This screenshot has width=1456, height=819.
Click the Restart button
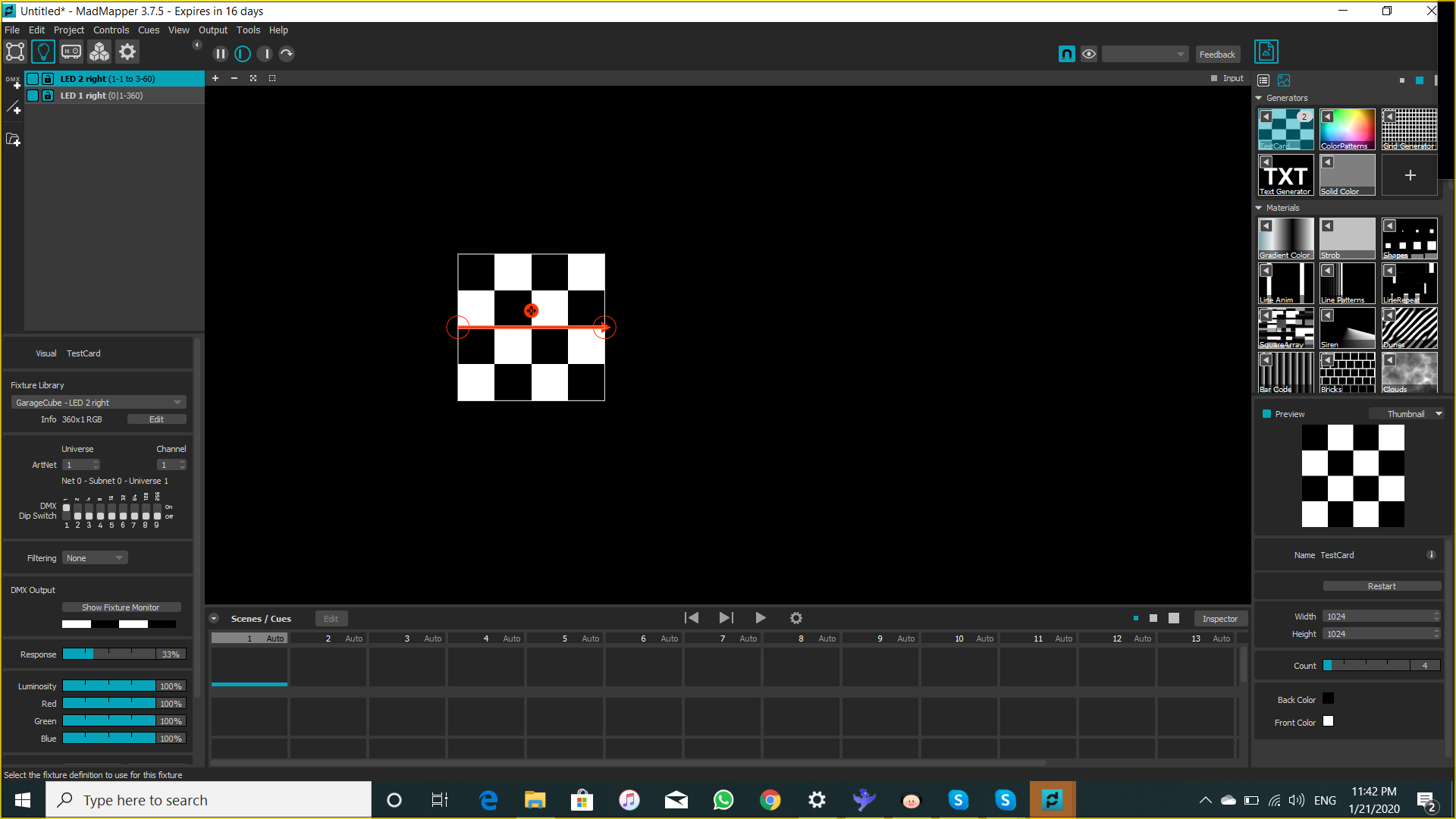(x=1382, y=586)
